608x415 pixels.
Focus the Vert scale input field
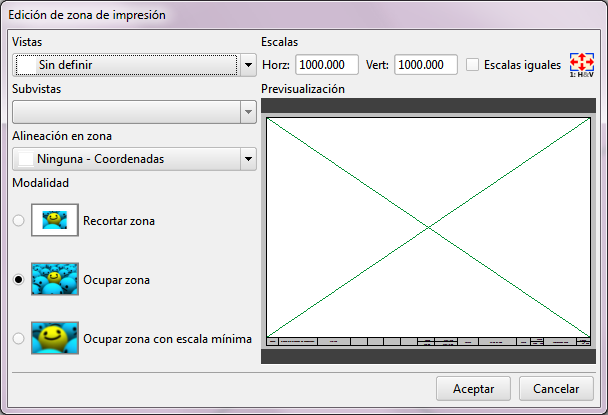click(425, 65)
